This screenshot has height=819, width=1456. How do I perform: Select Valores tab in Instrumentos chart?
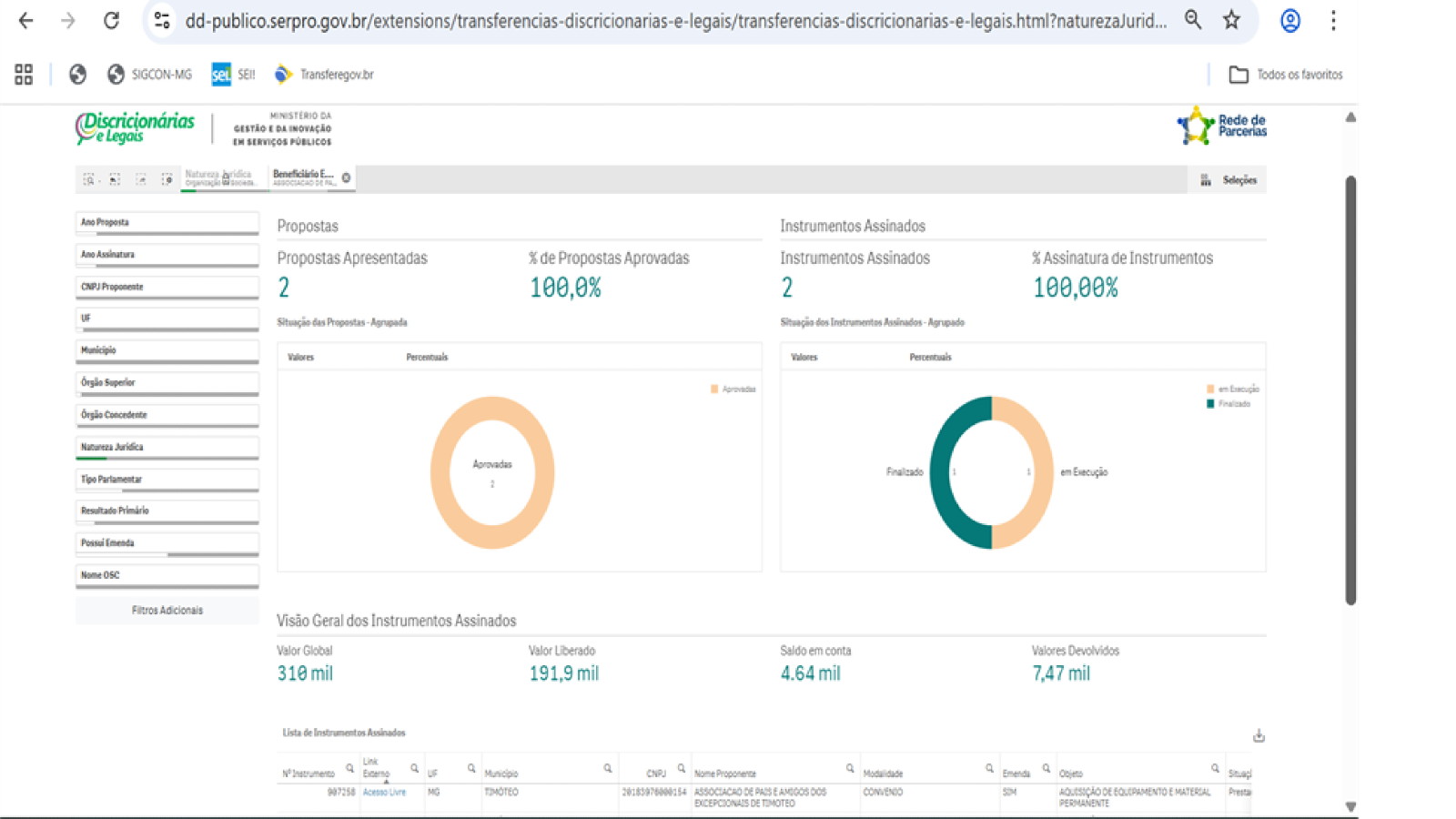[804, 357]
